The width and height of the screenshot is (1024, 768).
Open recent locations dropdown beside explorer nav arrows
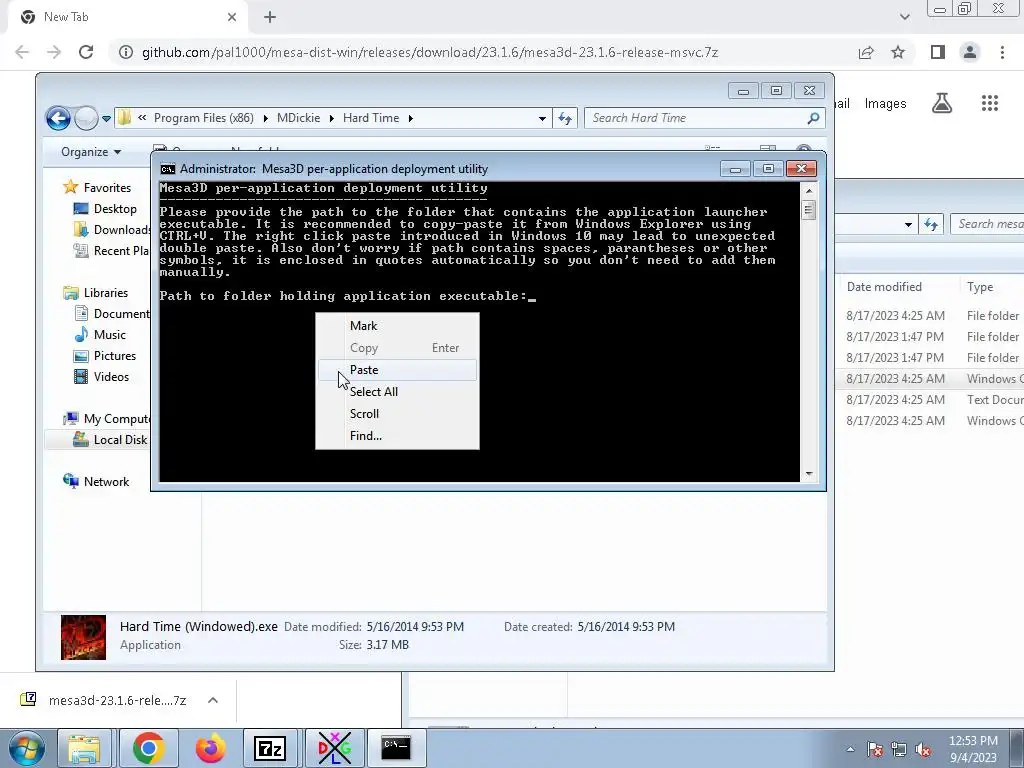pos(106,119)
